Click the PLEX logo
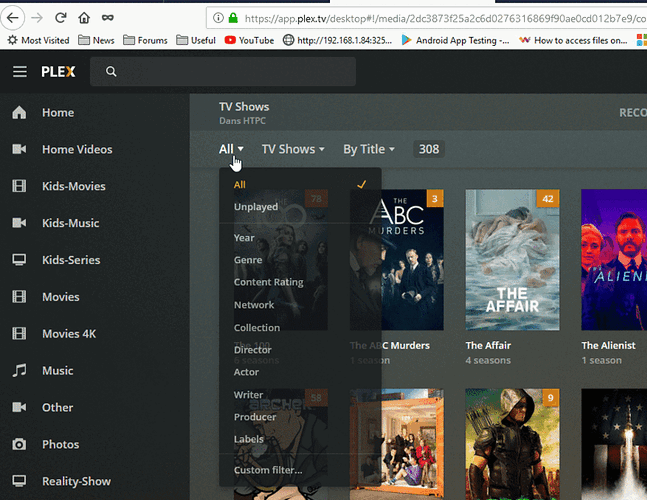The image size is (647, 500). [x=58, y=72]
